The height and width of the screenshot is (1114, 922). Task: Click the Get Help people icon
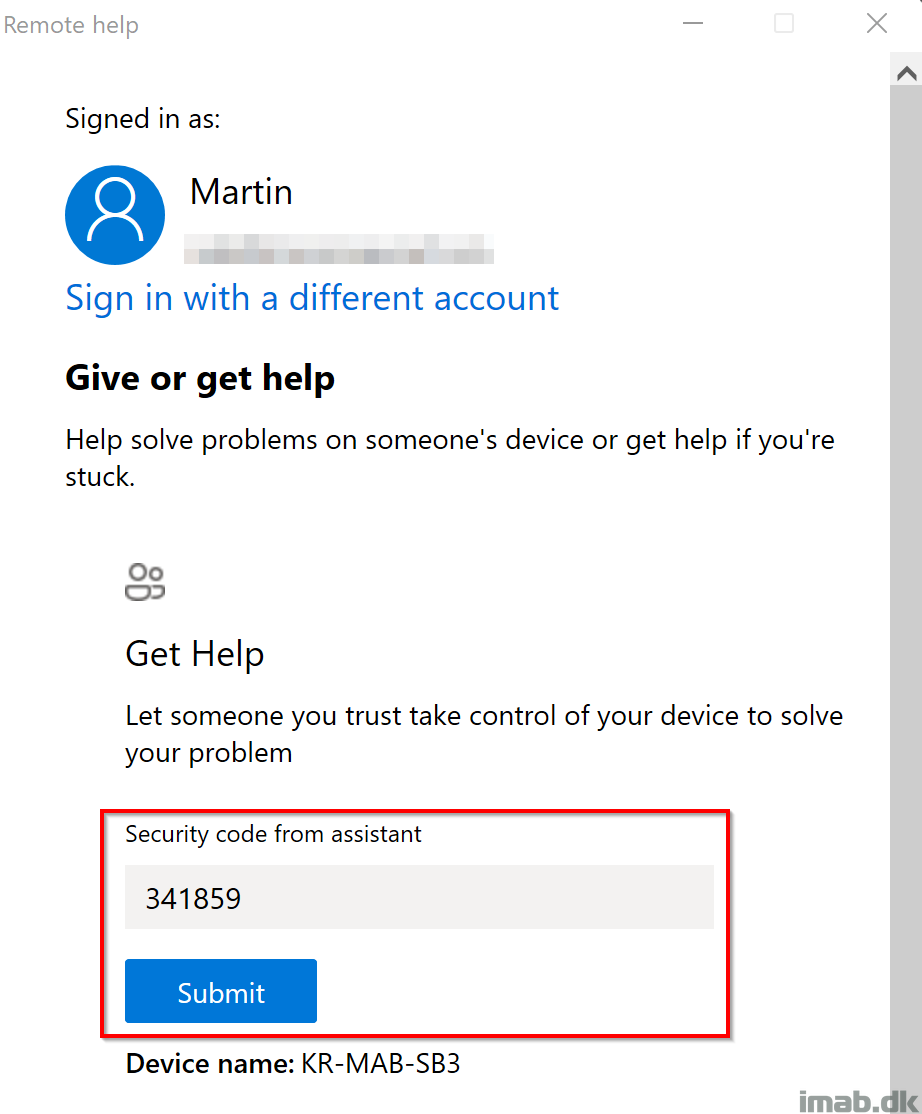(145, 583)
